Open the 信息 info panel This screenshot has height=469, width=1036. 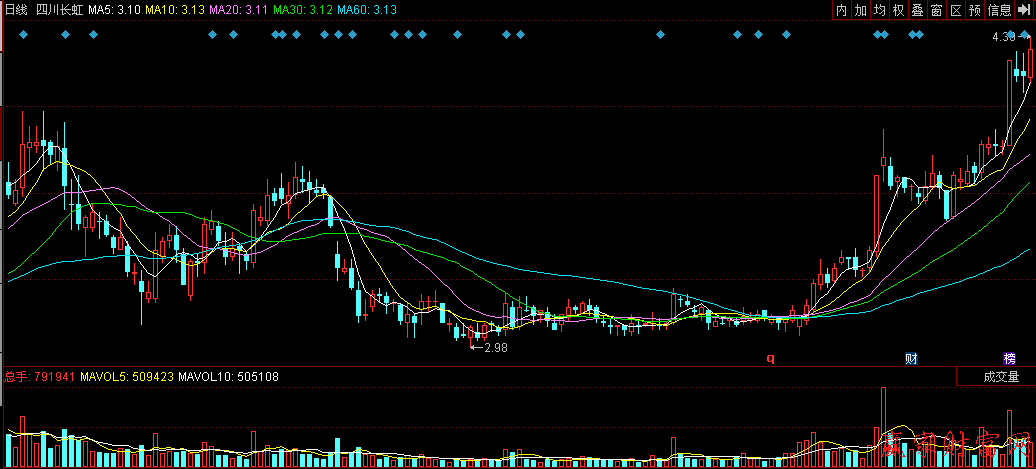coord(999,10)
